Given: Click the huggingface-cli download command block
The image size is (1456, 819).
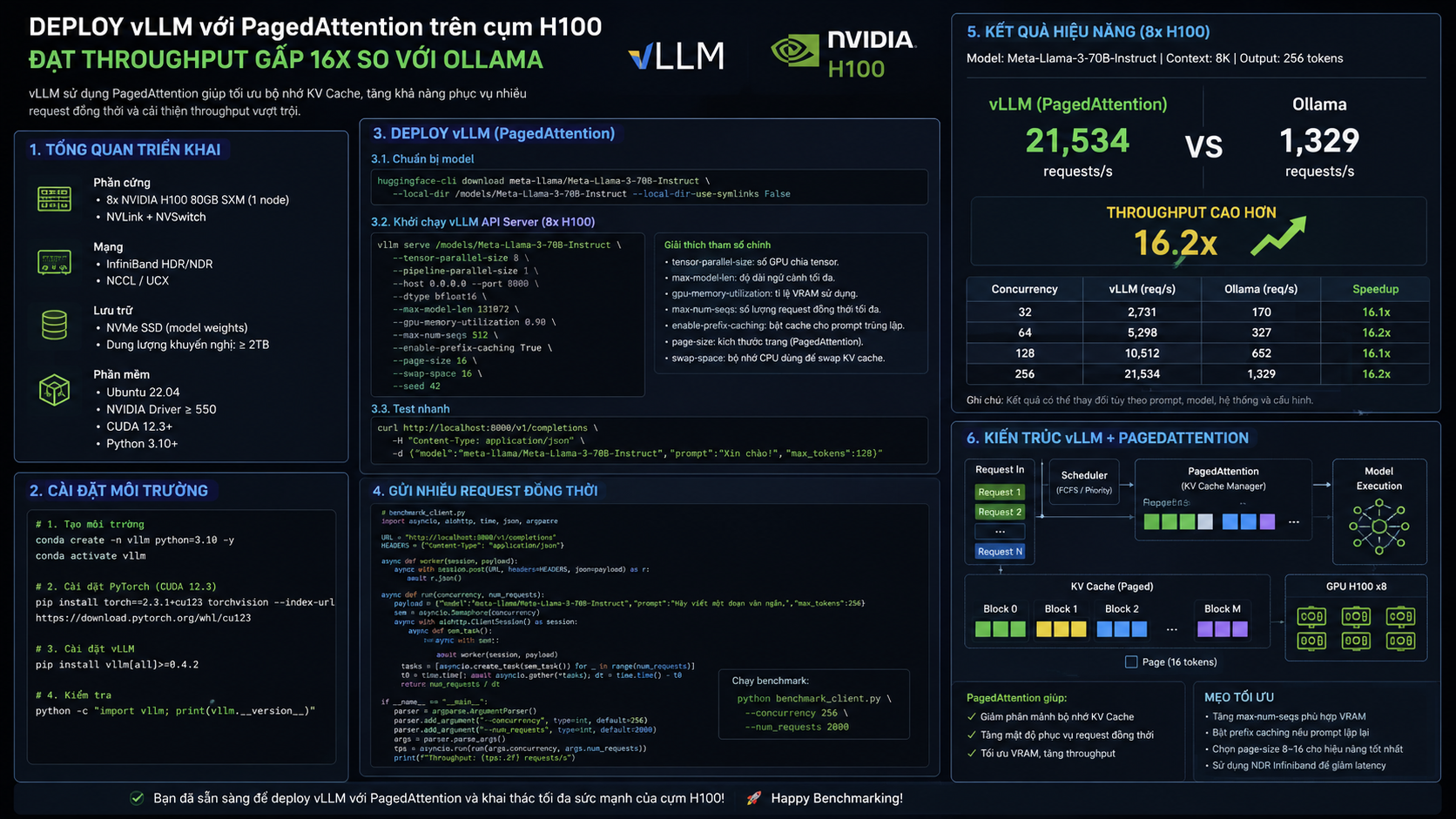Looking at the screenshot, I should [649, 187].
